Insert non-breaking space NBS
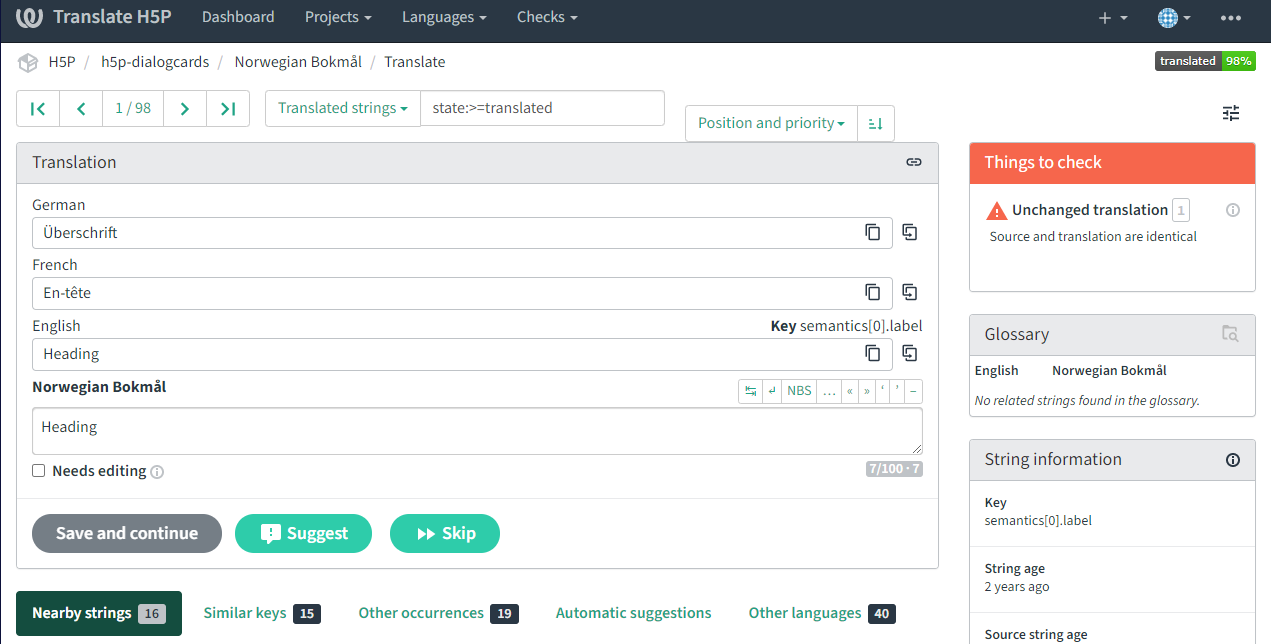The width and height of the screenshot is (1271, 644). [x=799, y=391]
